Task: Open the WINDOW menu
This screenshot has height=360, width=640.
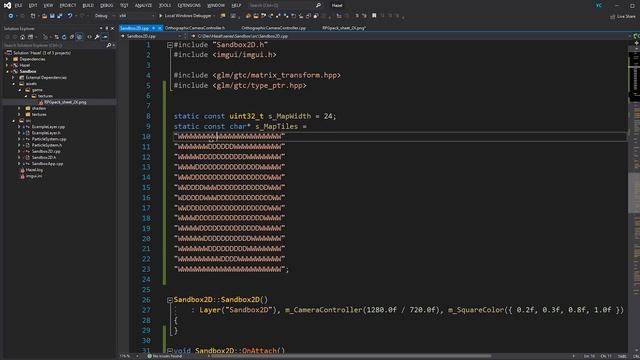Action: coord(216,5)
